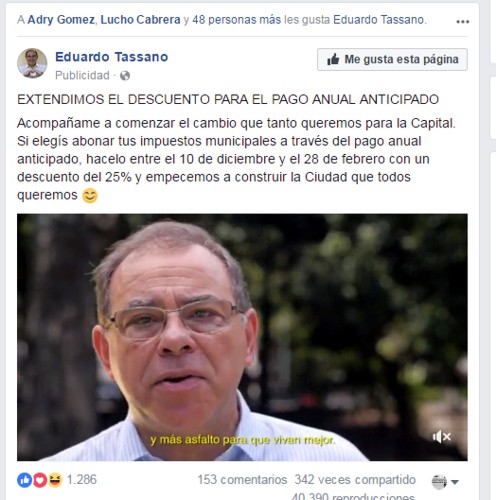Viewport: 496px width, 500px height.
Task: Open the 153 comentarios link
Action: point(242,480)
